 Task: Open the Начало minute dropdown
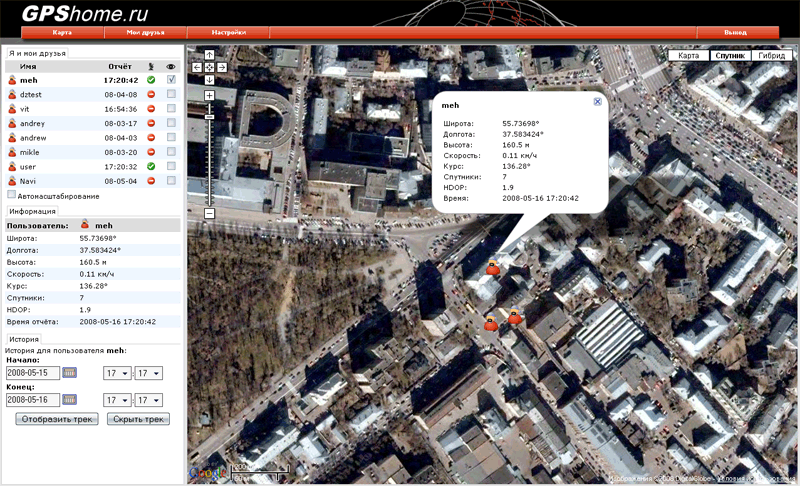coord(148,373)
